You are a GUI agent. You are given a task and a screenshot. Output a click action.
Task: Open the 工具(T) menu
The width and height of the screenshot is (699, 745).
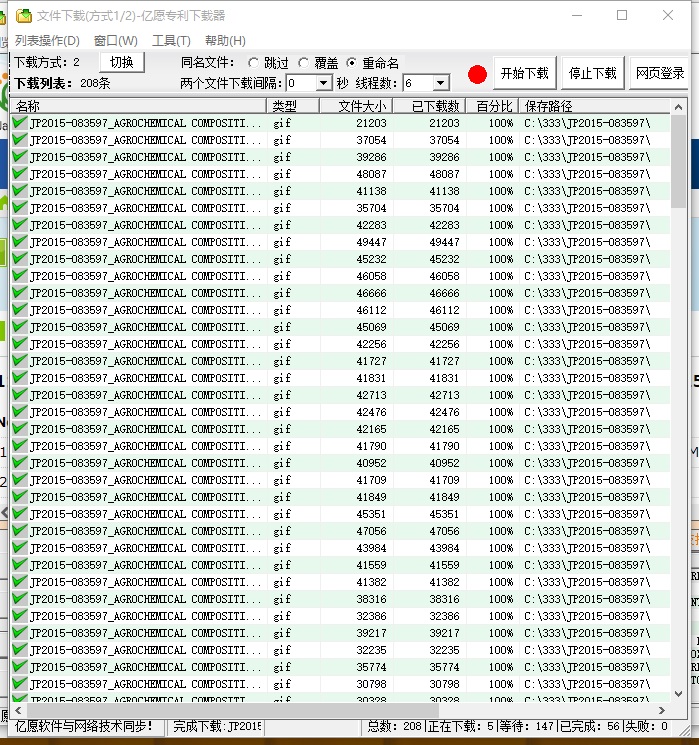171,40
